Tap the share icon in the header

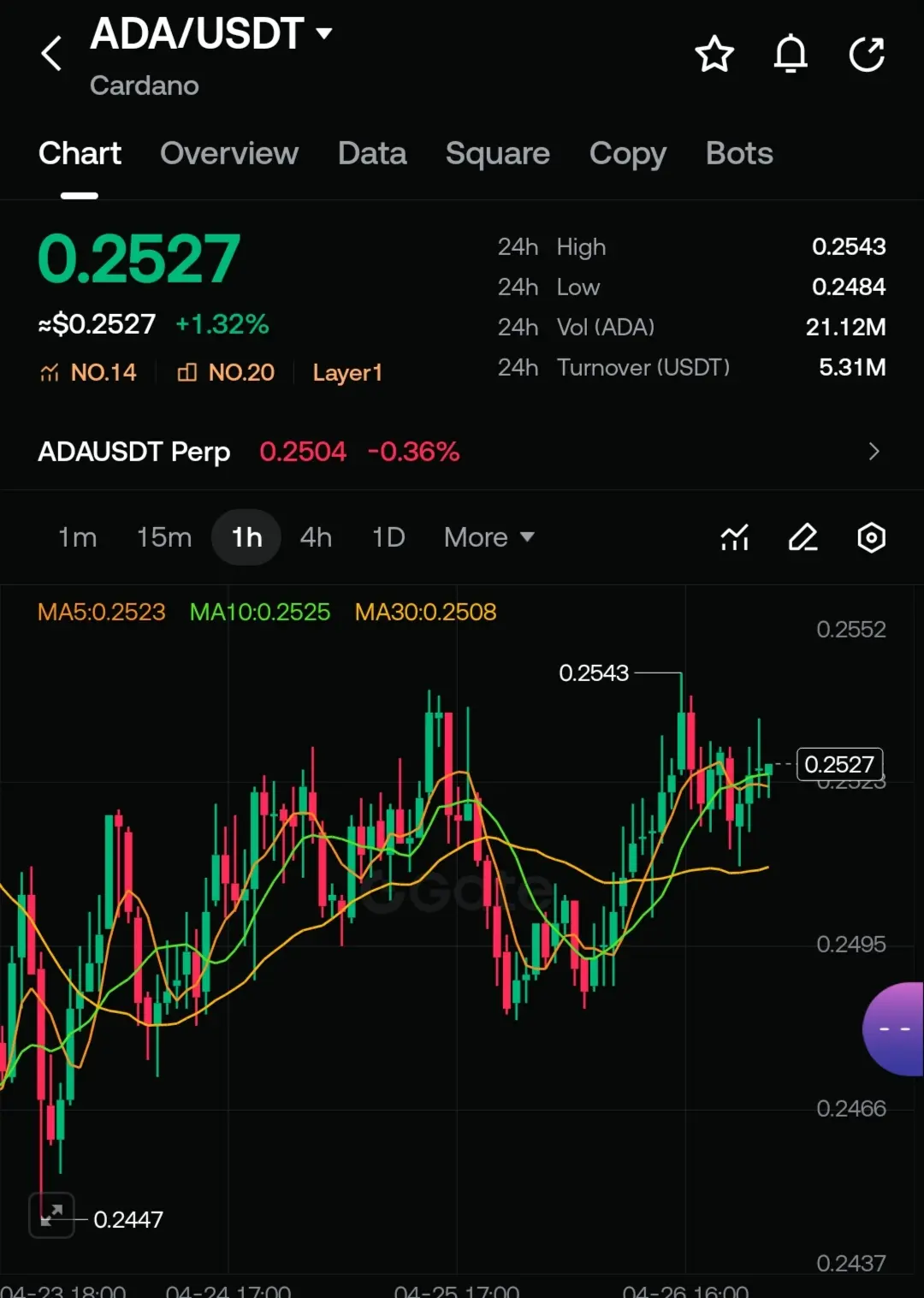[x=867, y=55]
